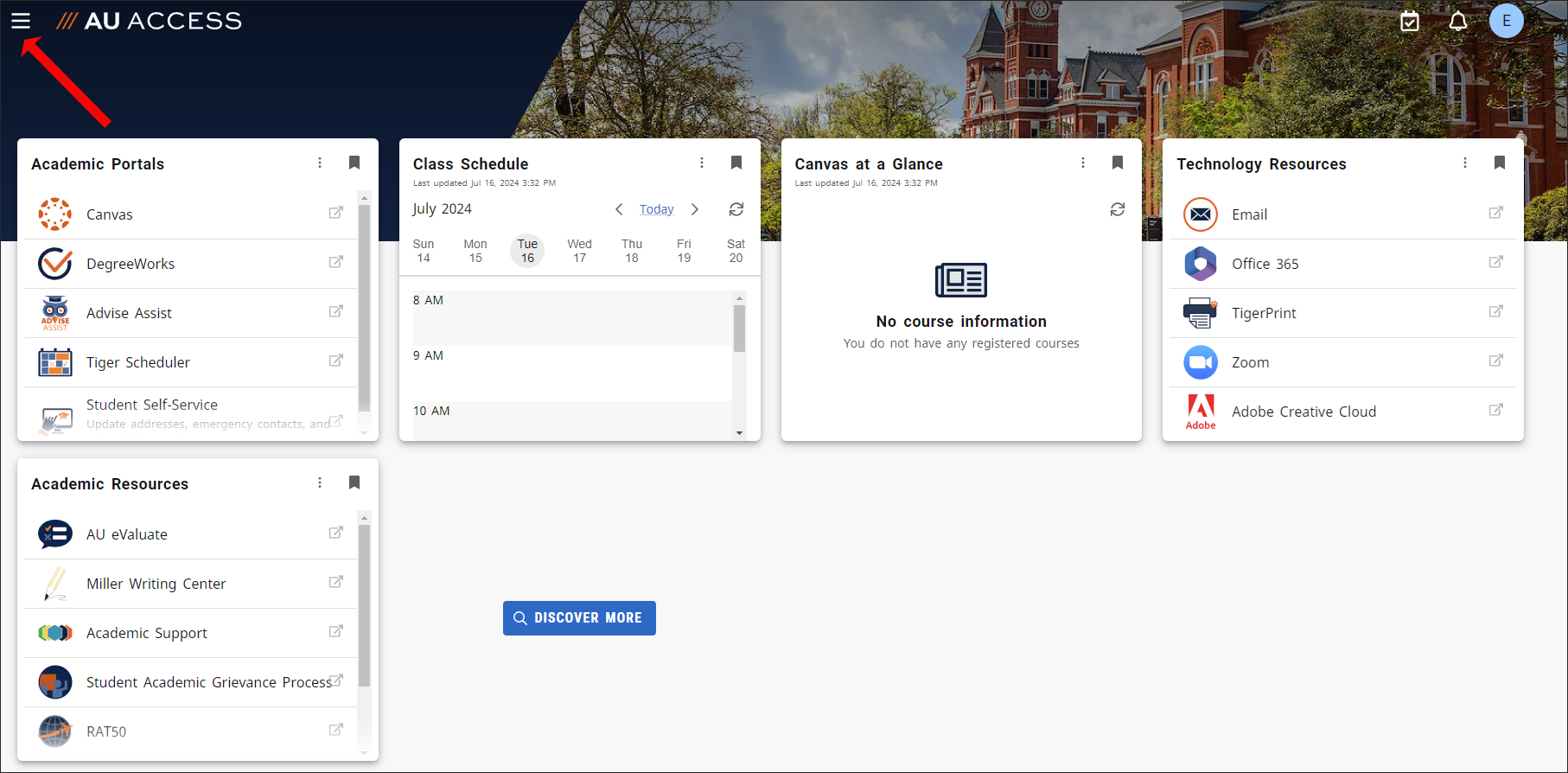Toggle bookmark on Class Schedule card
1568x773 pixels.
(736, 163)
